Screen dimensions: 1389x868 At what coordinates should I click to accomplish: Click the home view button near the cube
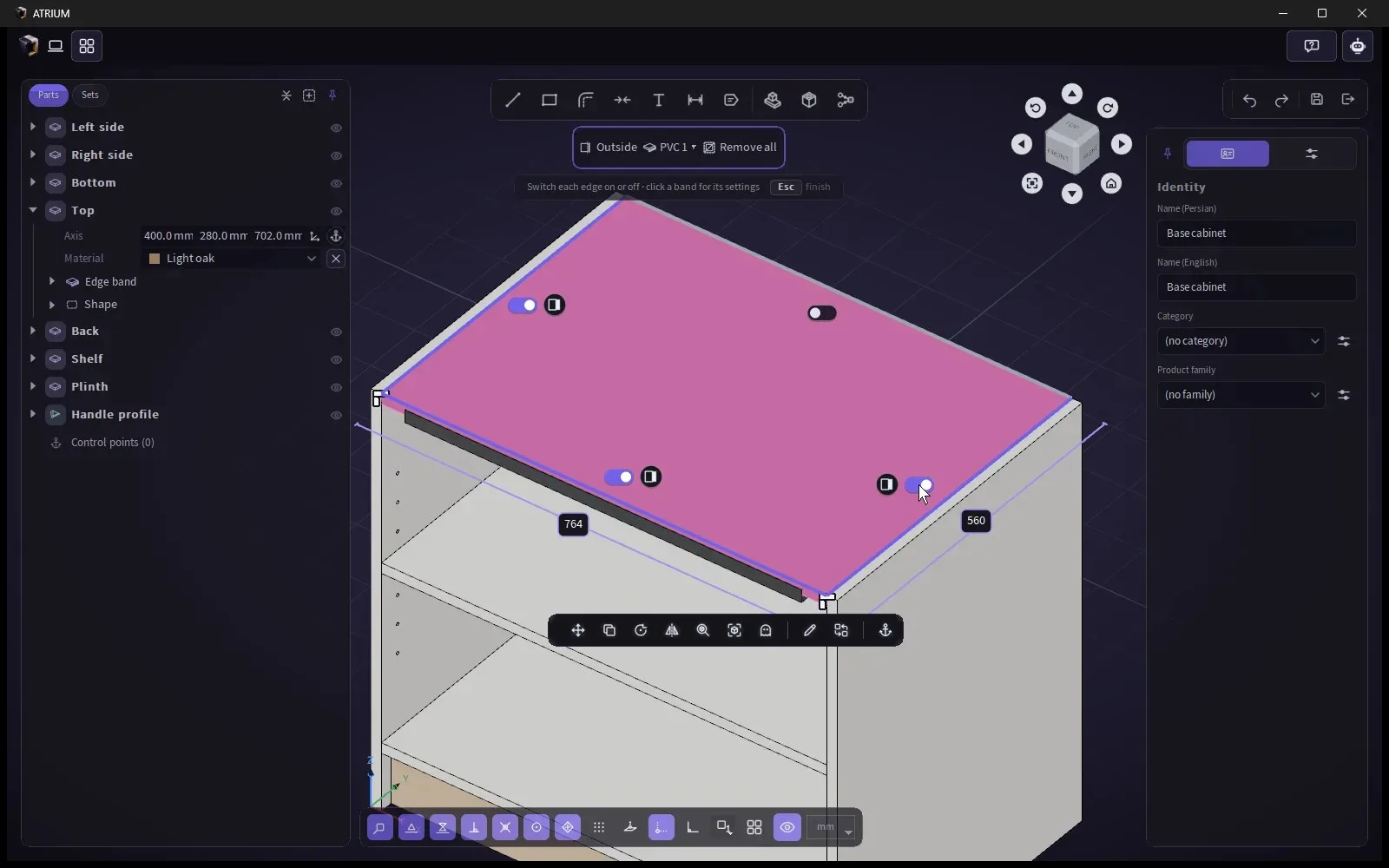click(1111, 183)
